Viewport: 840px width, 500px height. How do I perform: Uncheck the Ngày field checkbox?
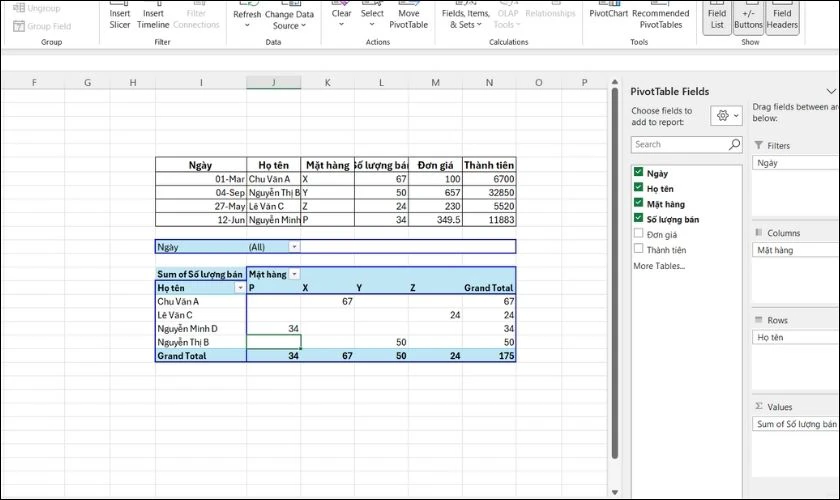point(638,172)
